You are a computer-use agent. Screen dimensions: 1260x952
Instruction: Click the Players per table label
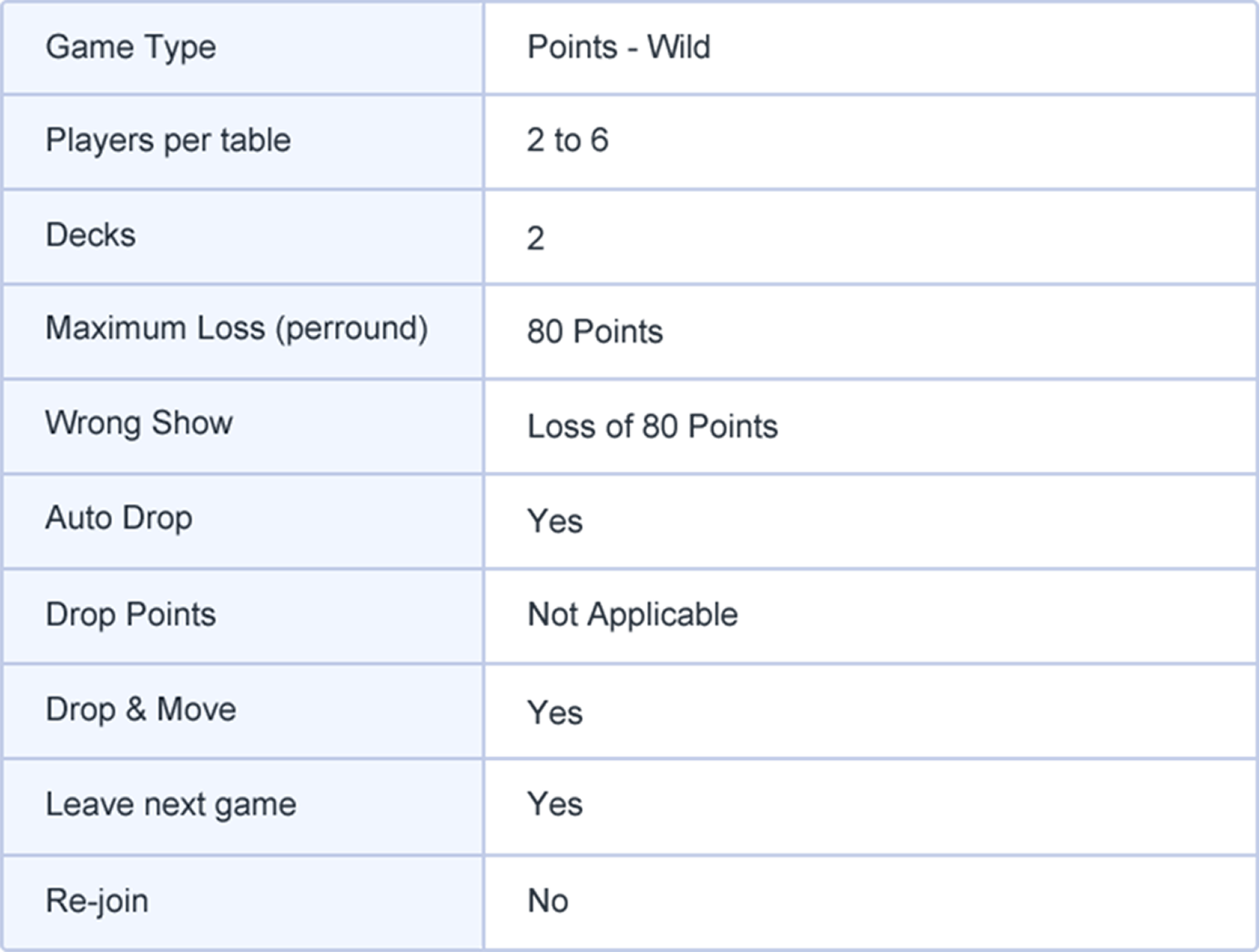168,141
